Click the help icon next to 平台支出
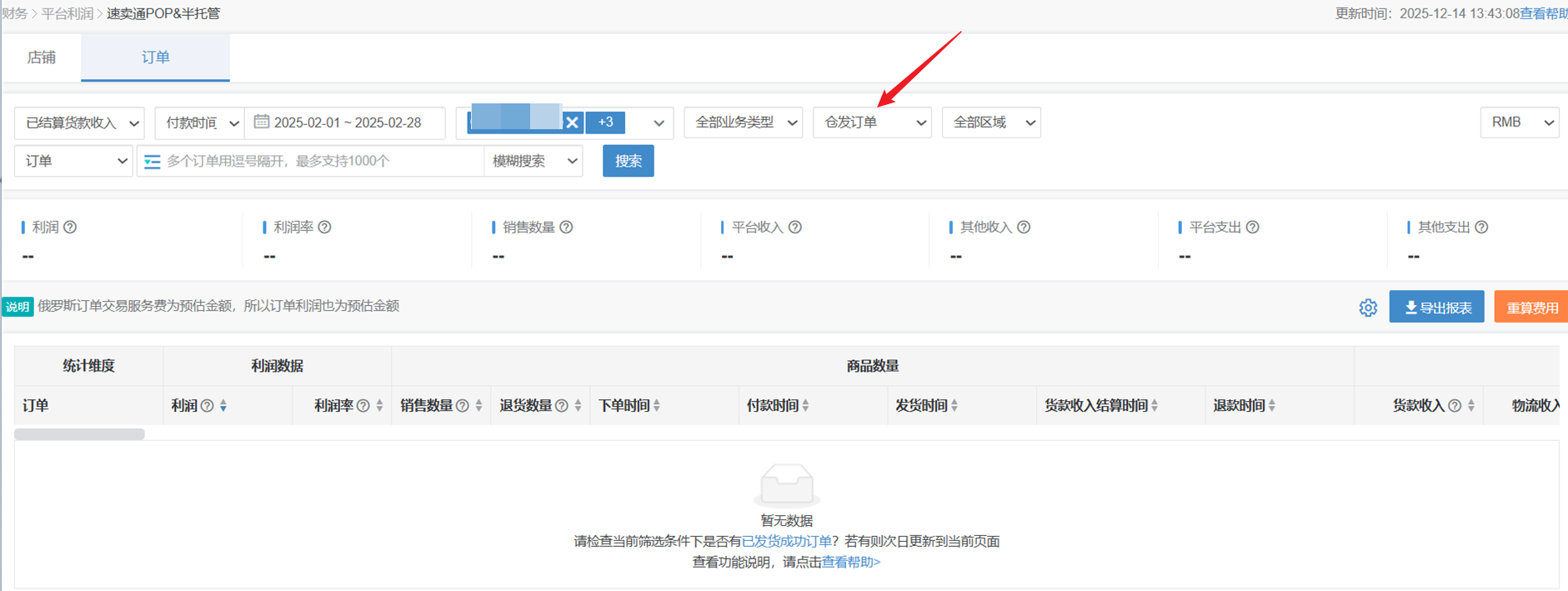Viewport: 1568px width, 591px height. coord(1252,227)
